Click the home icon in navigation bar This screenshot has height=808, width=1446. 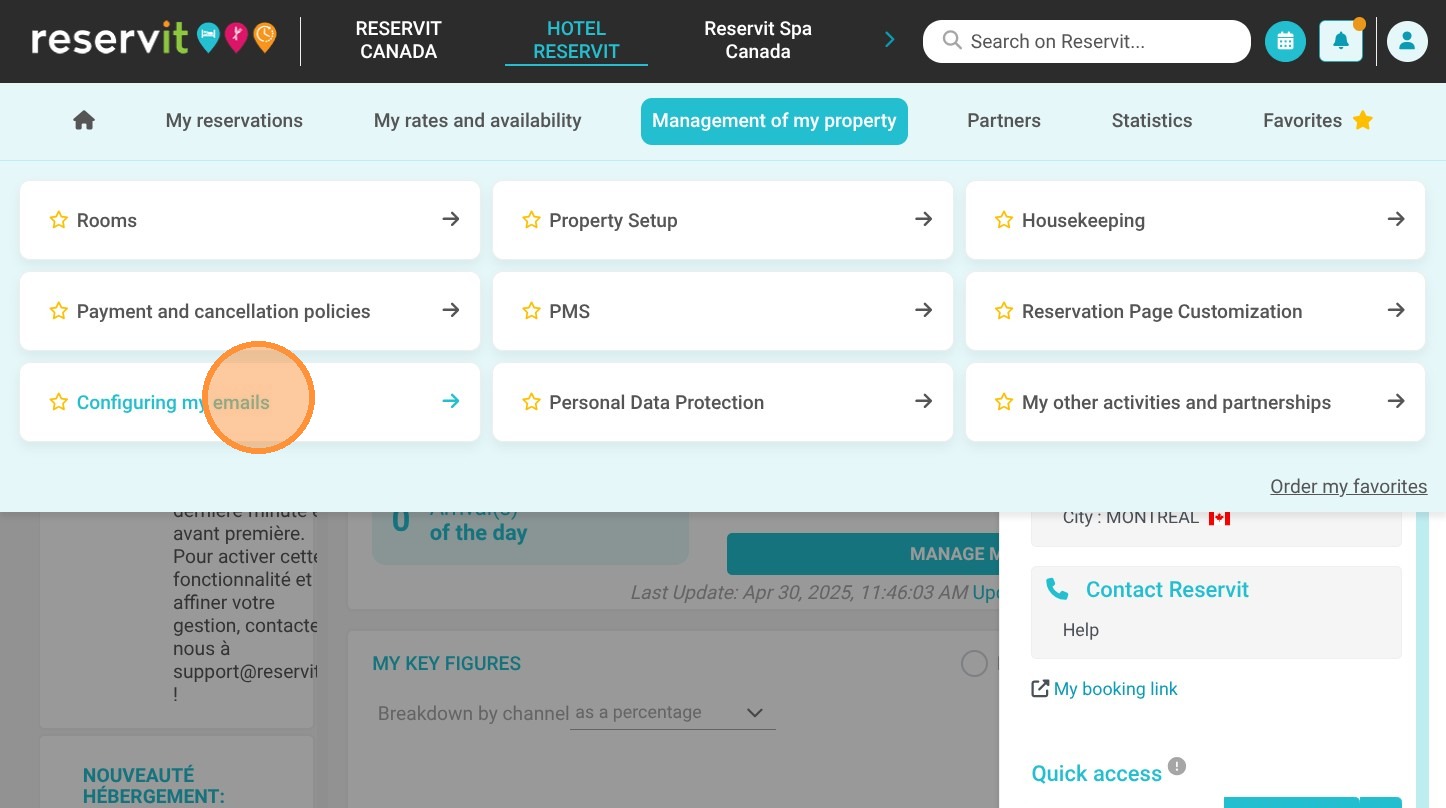pos(84,120)
